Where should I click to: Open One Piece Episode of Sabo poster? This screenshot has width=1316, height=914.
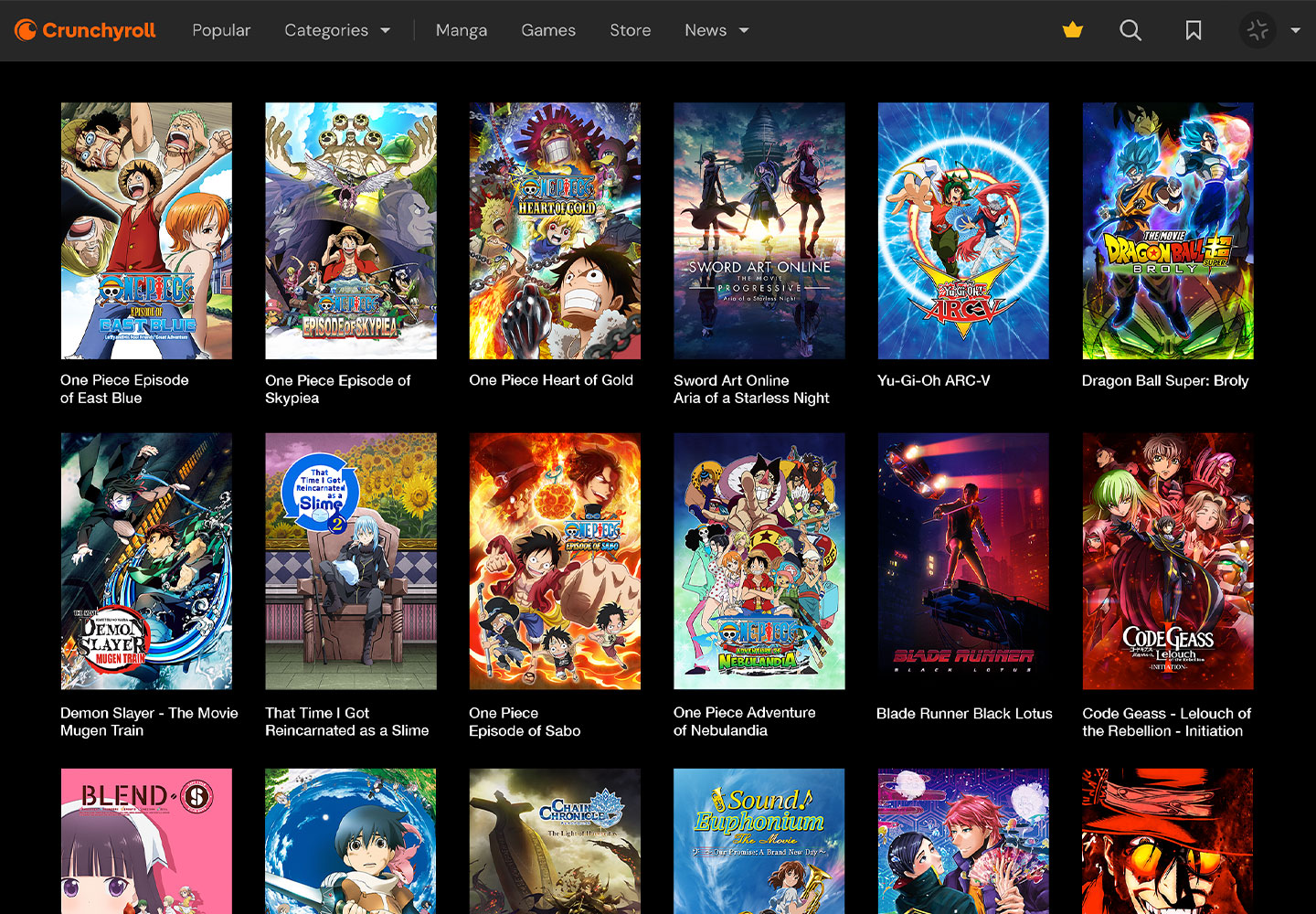555,561
